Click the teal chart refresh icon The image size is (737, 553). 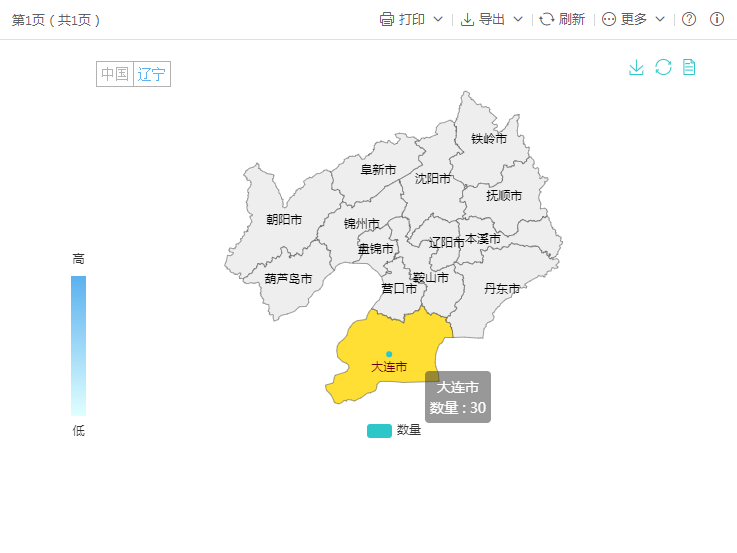tap(663, 67)
